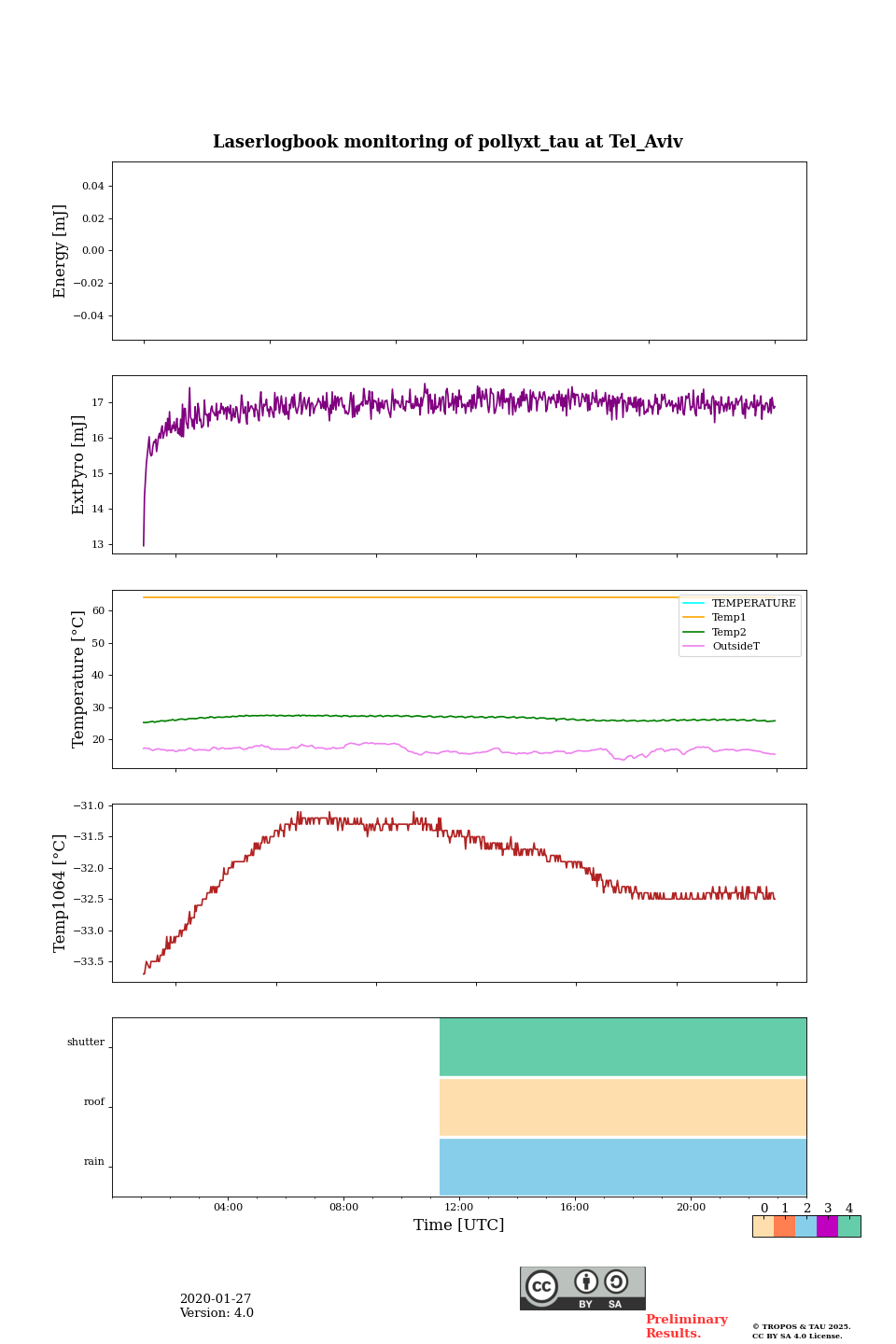Screen dimensions: 896x1344
Task: Select the magenta swatch labeled 3
Action: pos(827,1226)
